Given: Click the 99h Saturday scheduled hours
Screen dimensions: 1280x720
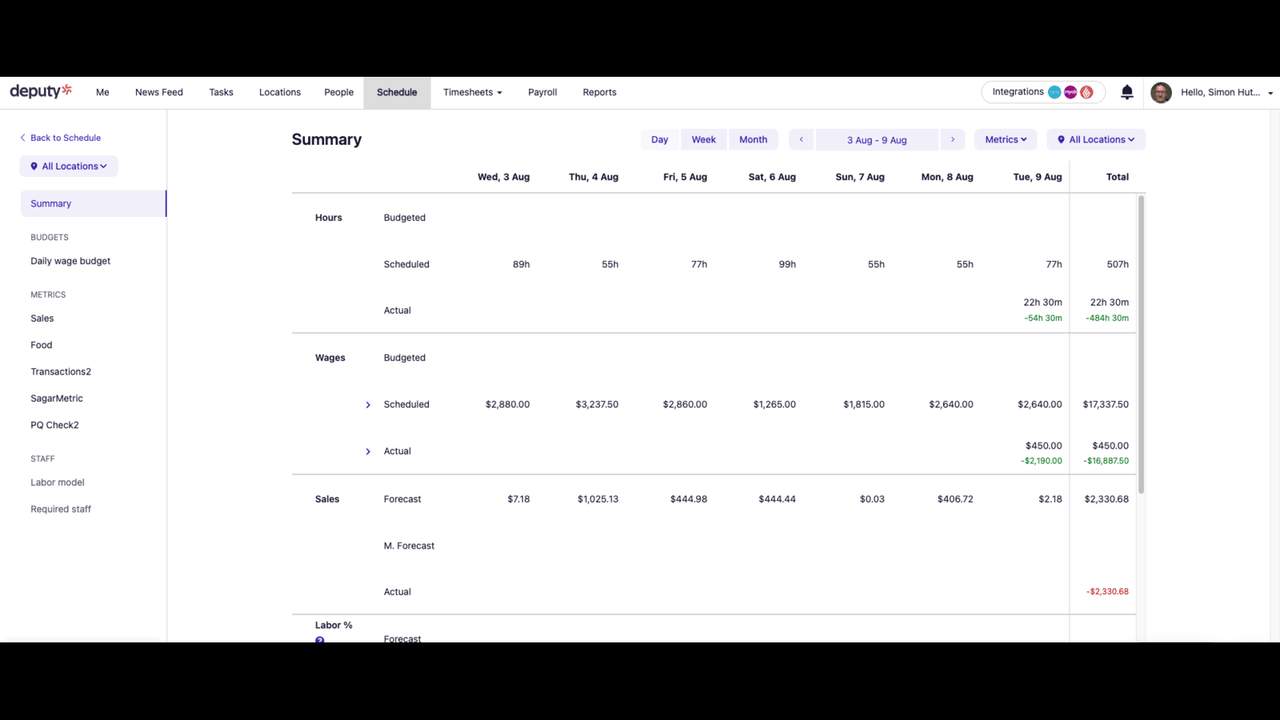Looking at the screenshot, I should (x=788, y=265).
